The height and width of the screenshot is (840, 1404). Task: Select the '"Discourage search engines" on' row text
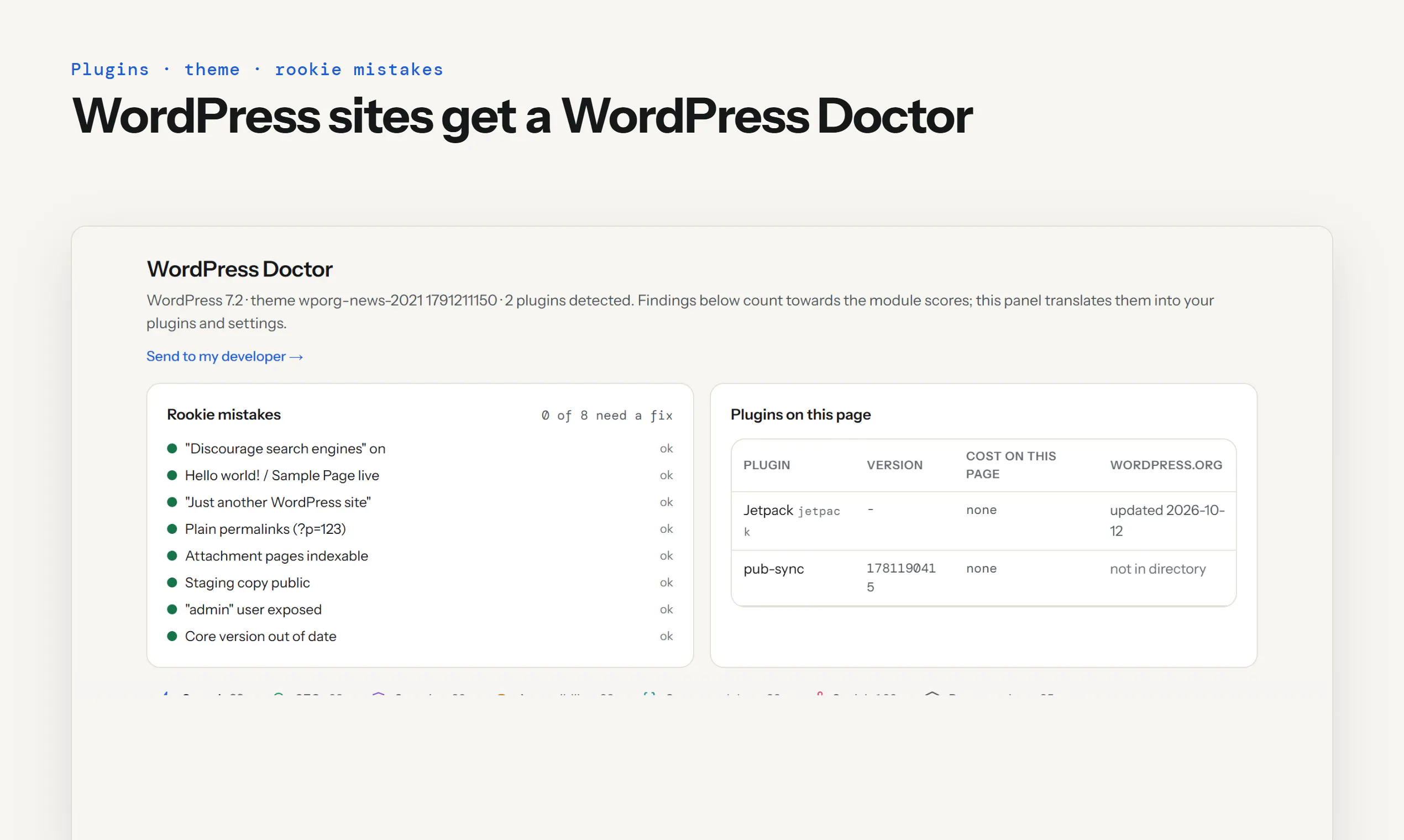tap(285, 448)
